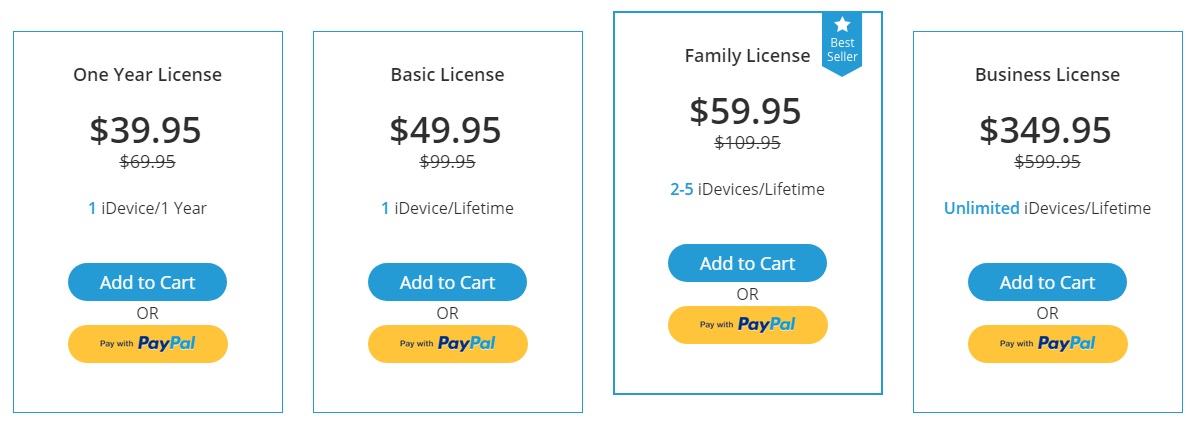This screenshot has width=1196, height=428.
Task: Click the Family License title
Action: tap(747, 56)
